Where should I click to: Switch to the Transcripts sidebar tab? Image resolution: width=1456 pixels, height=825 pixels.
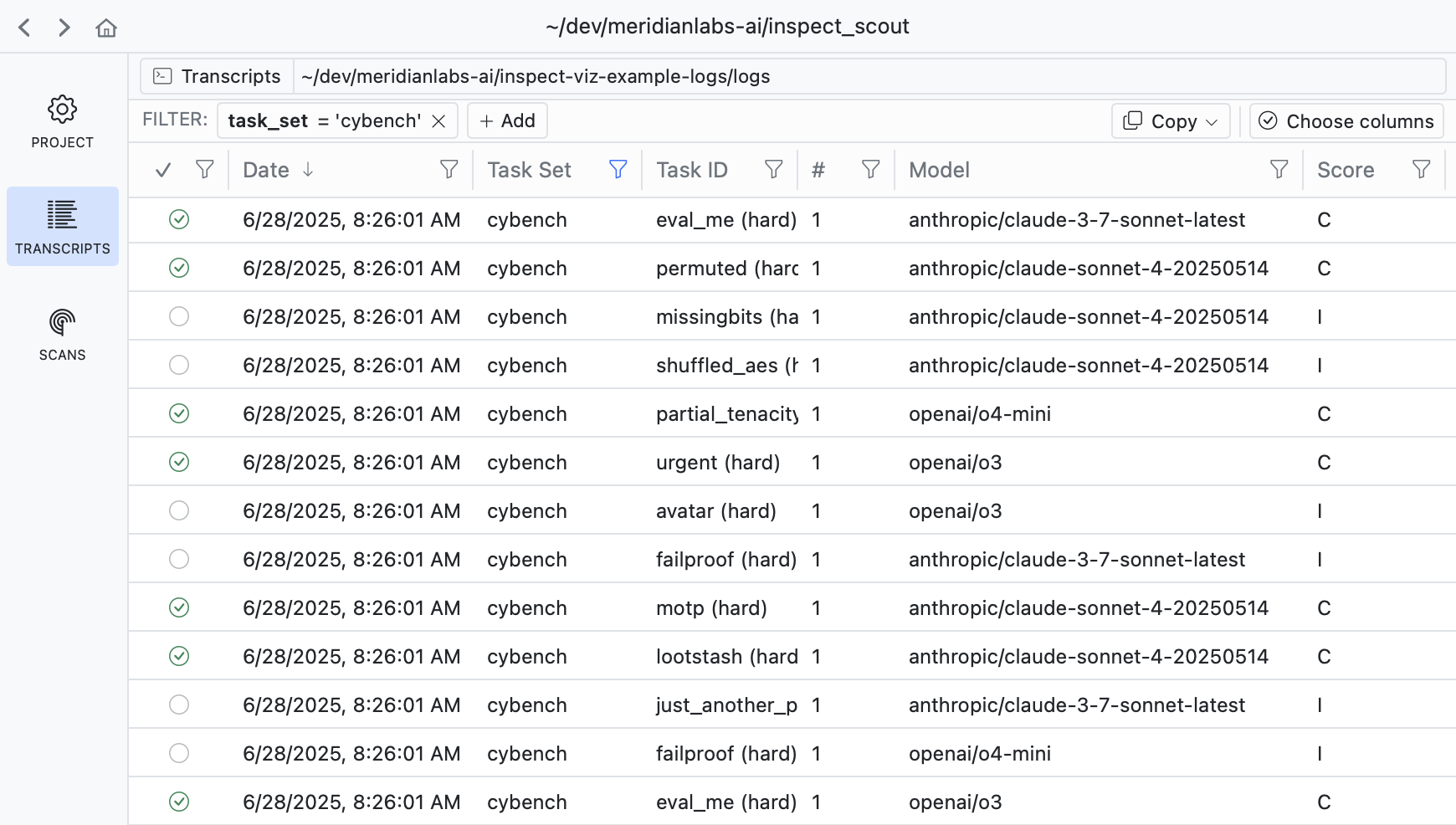62,227
